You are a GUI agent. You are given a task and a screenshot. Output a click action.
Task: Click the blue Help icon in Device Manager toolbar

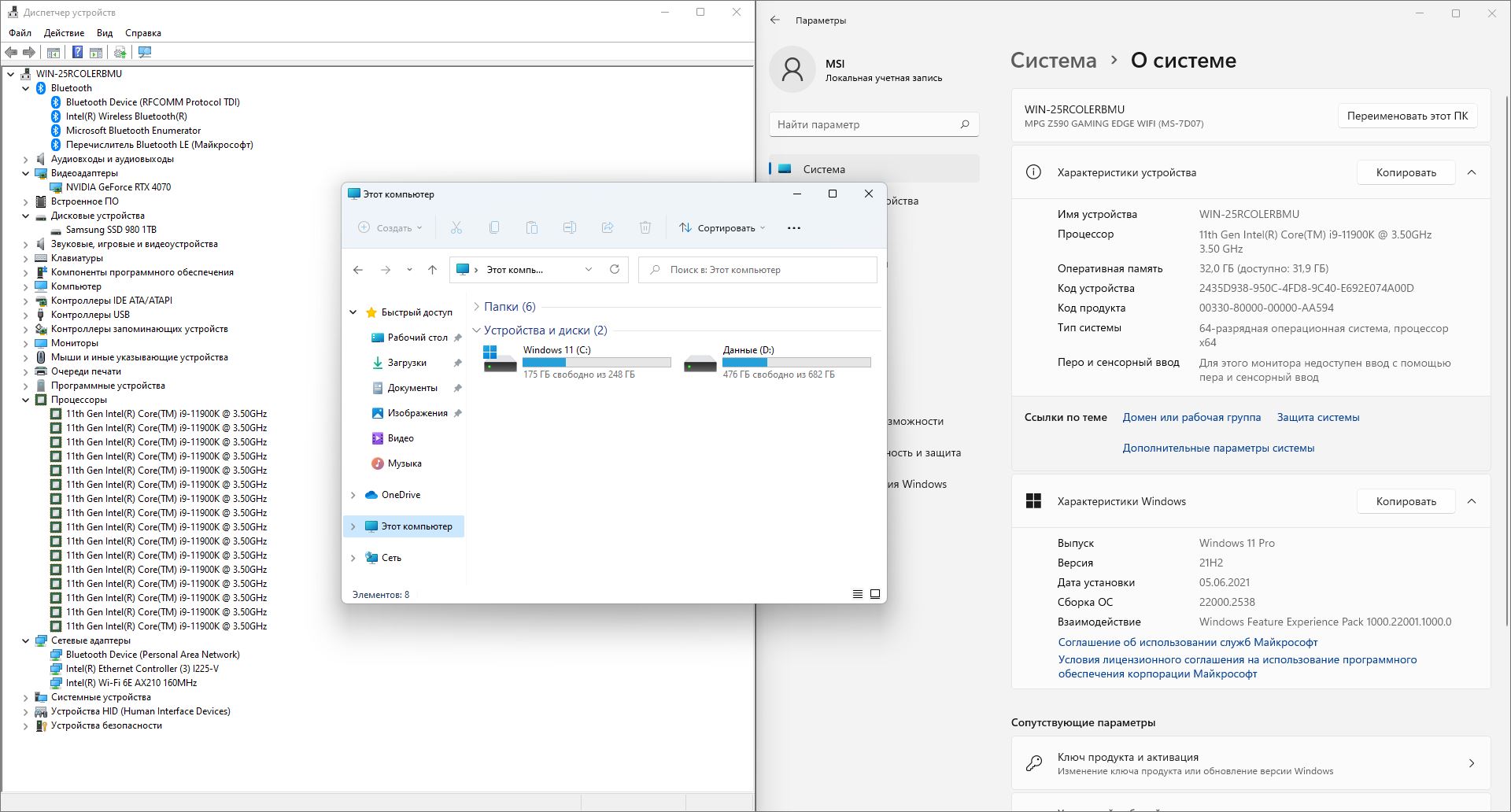tap(77, 53)
